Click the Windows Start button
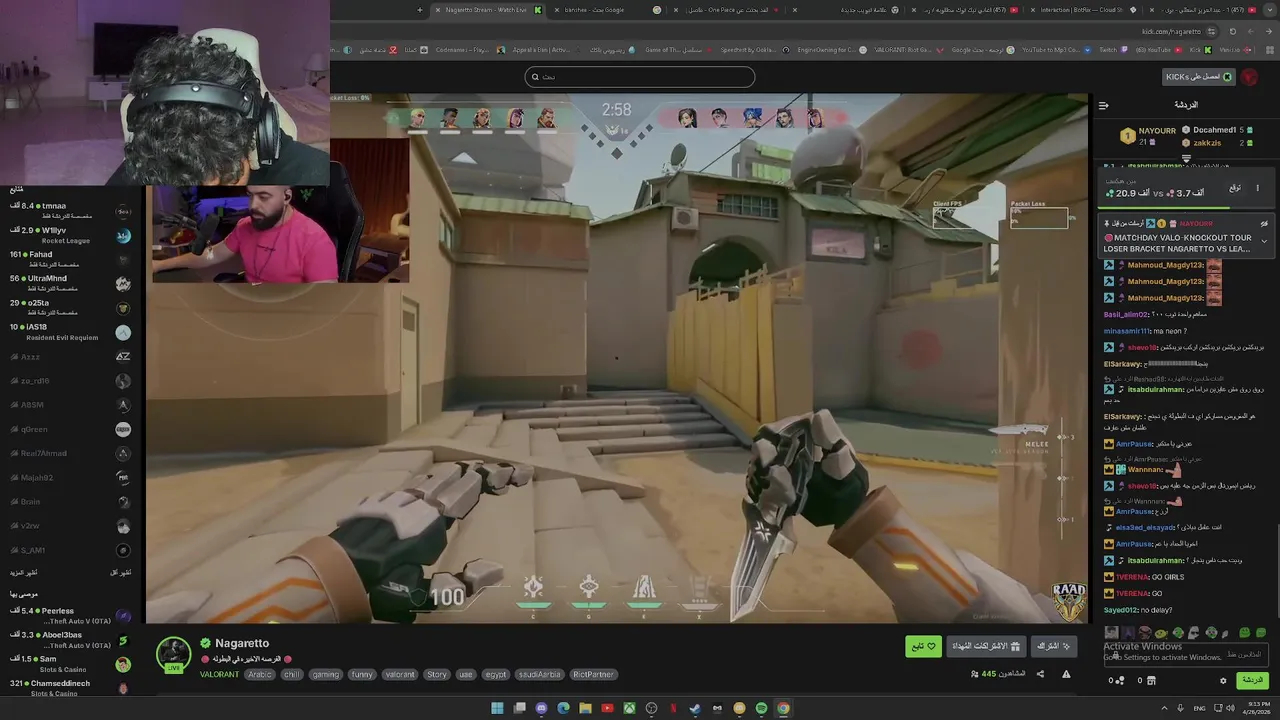Screen dimensions: 1280x720 coord(497,708)
